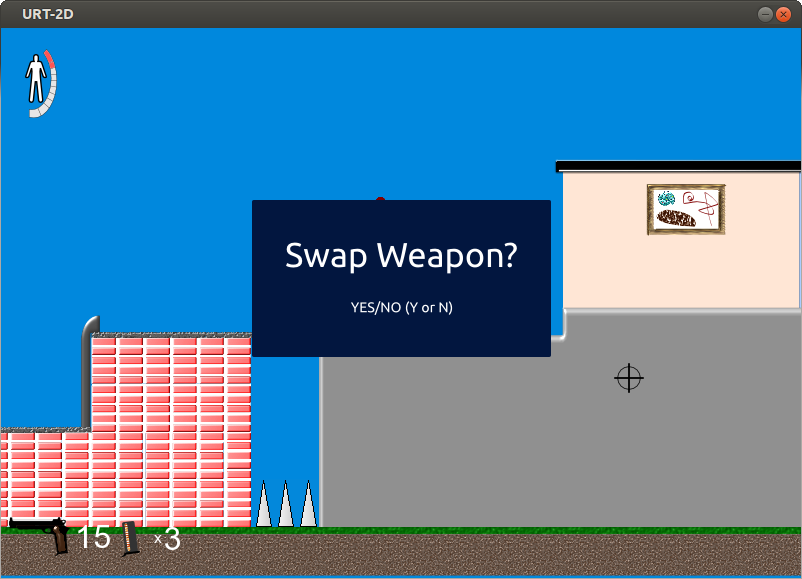The image size is (802, 579).
Task: Click the URT-2D window title
Action: pyautogui.click(x=48, y=14)
